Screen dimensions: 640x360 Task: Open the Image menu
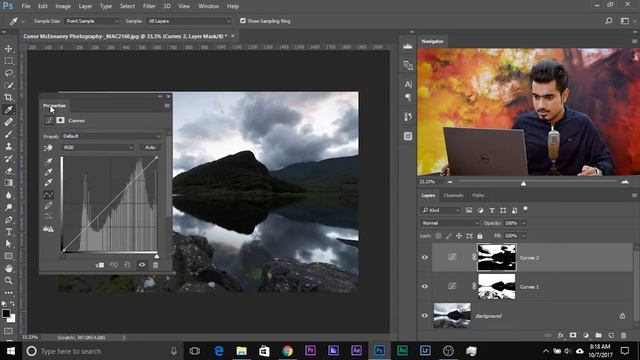(x=63, y=6)
